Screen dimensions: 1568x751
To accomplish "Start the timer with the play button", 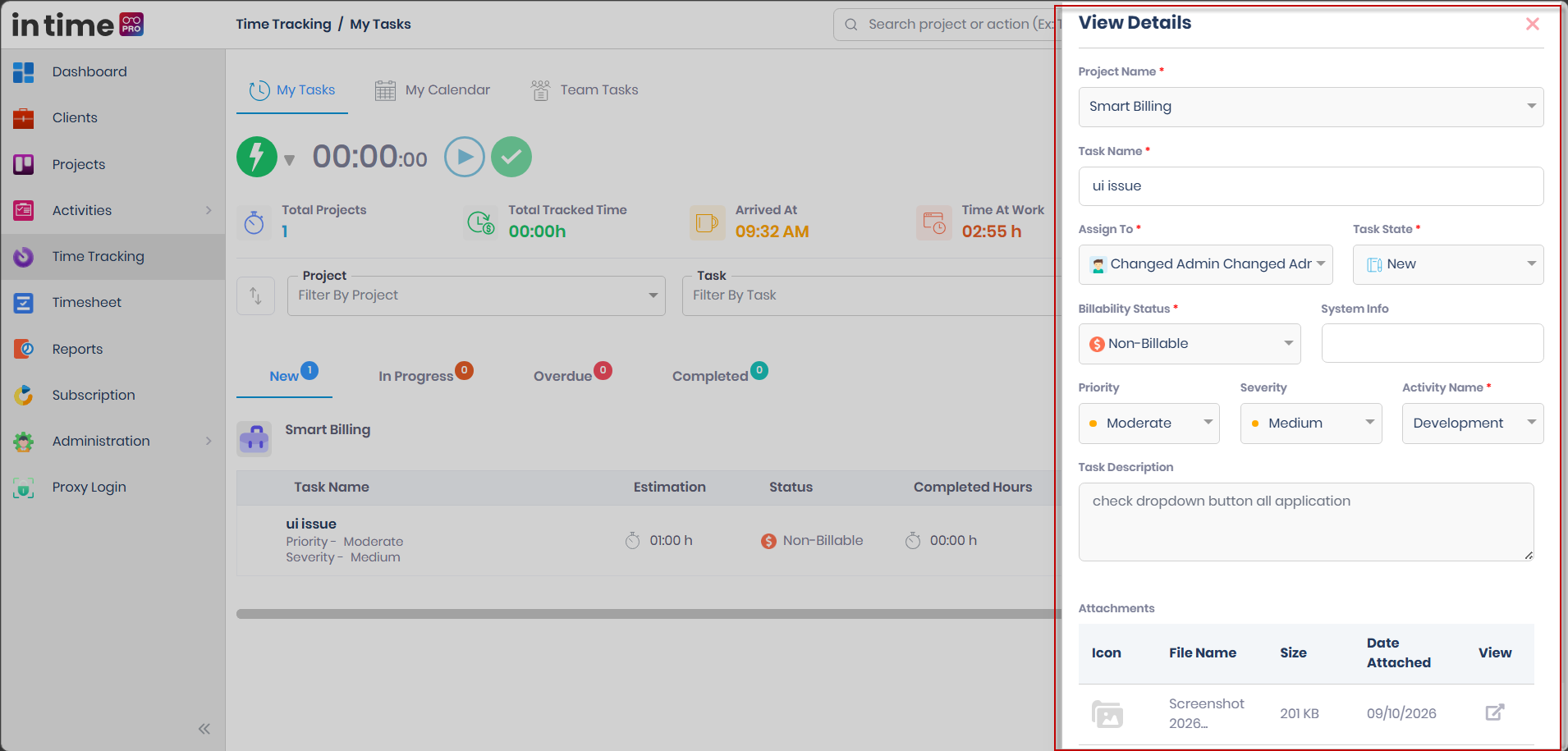I will click(x=465, y=157).
